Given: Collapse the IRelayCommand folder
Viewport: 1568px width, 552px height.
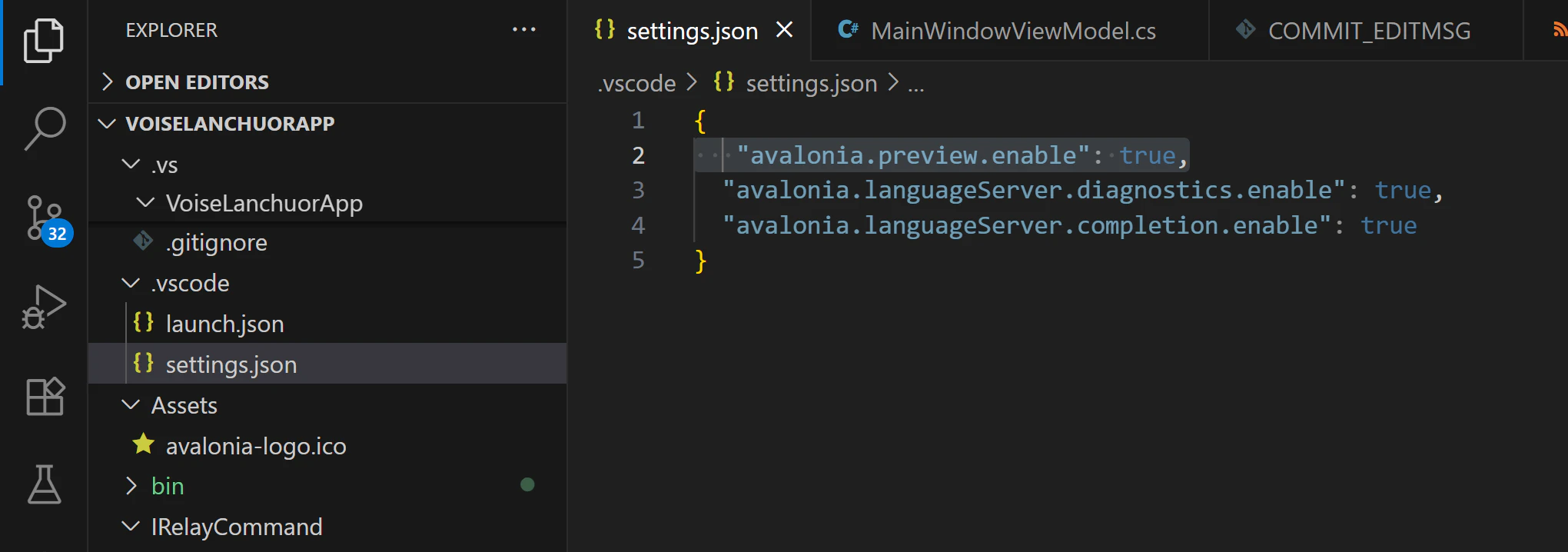Looking at the screenshot, I should (x=131, y=526).
